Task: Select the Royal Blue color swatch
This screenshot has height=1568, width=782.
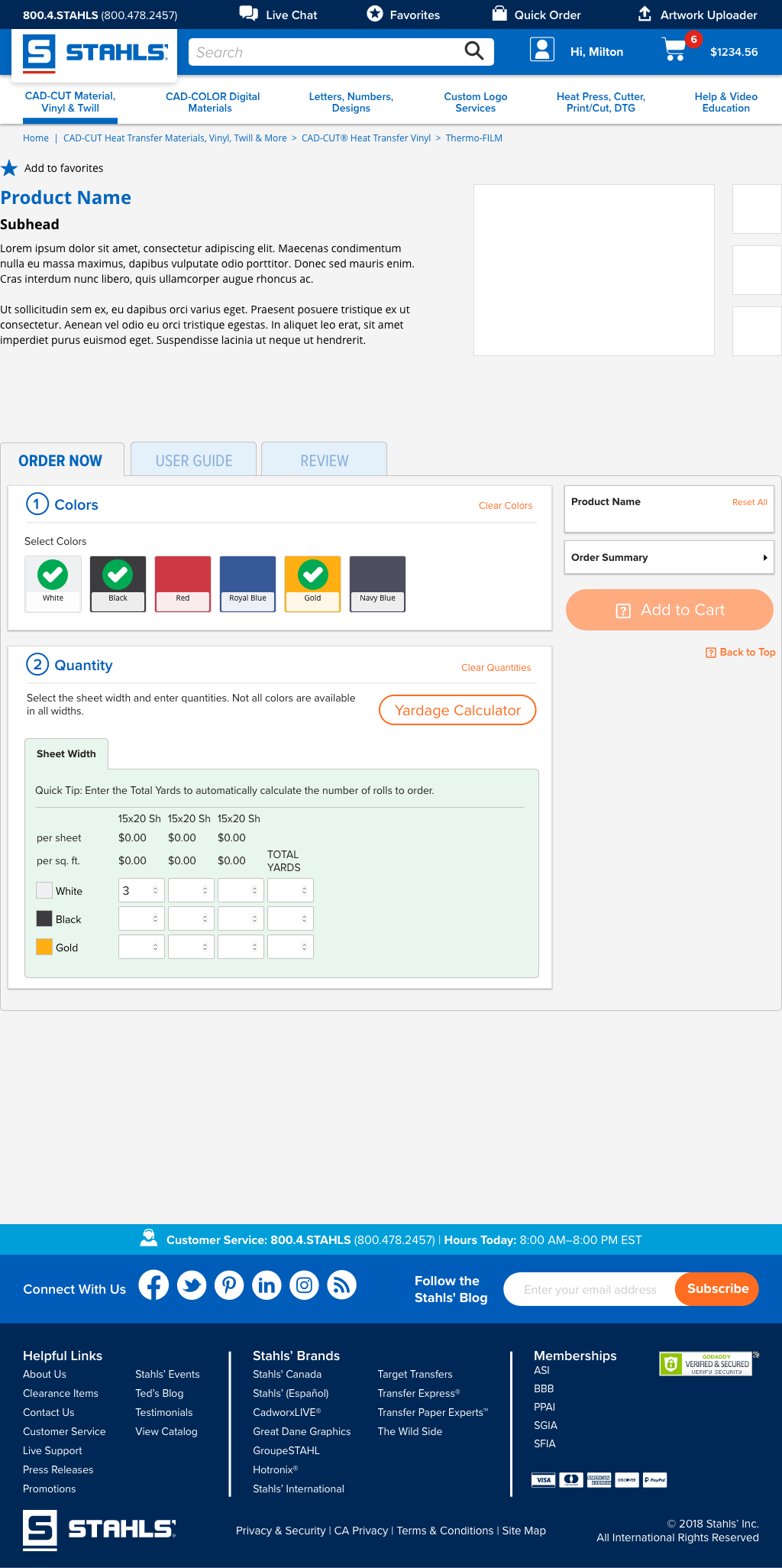Action: coord(247,583)
